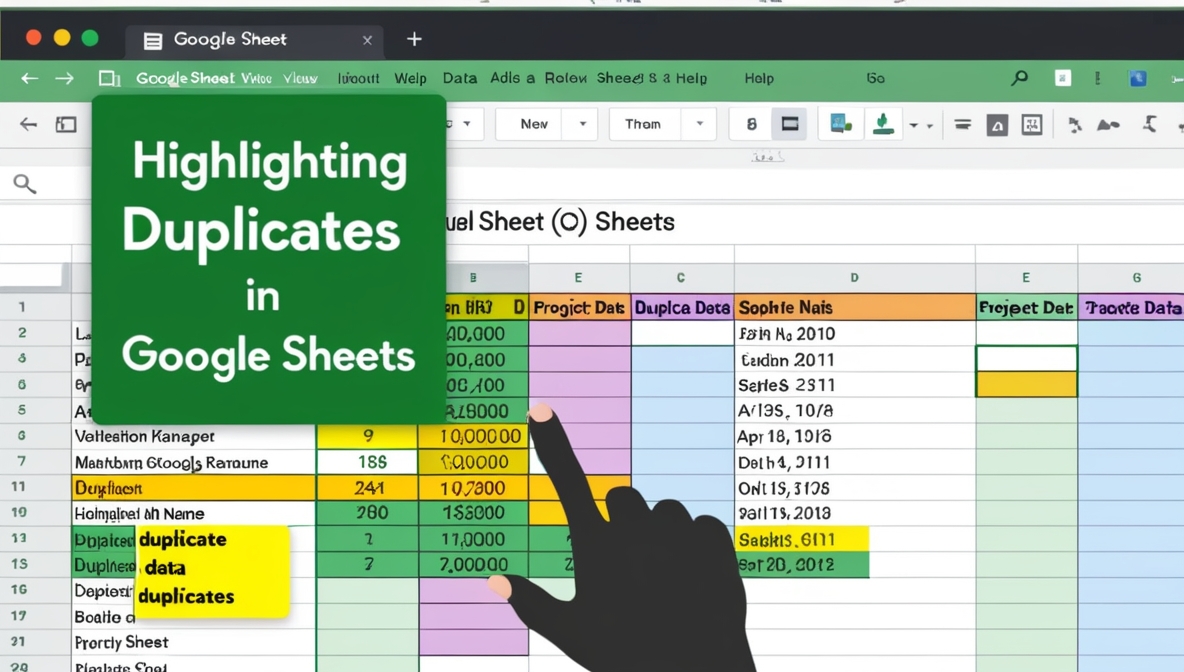Click the yellow highlighted 'Sablts, 6111' cell

(802, 539)
